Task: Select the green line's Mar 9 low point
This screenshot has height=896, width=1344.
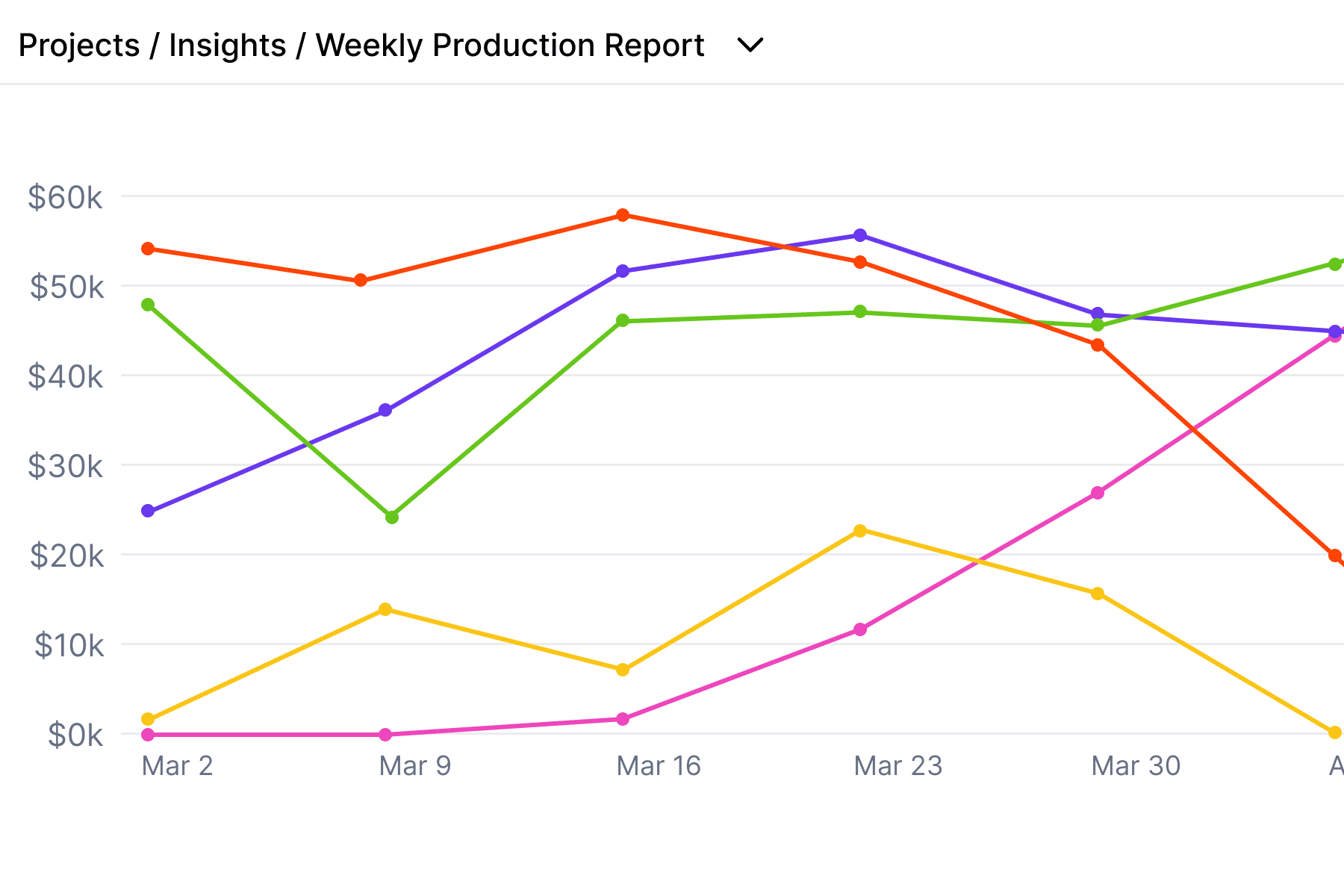Action: point(392,517)
